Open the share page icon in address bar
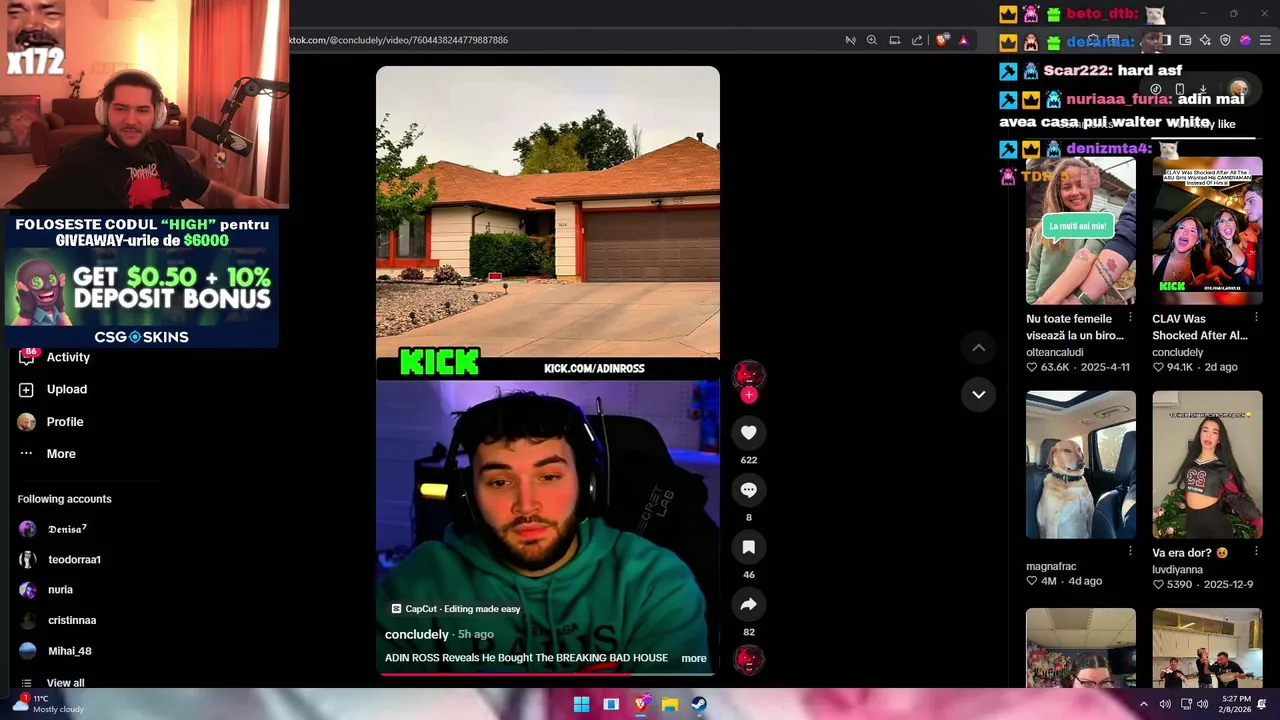 click(917, 40)
